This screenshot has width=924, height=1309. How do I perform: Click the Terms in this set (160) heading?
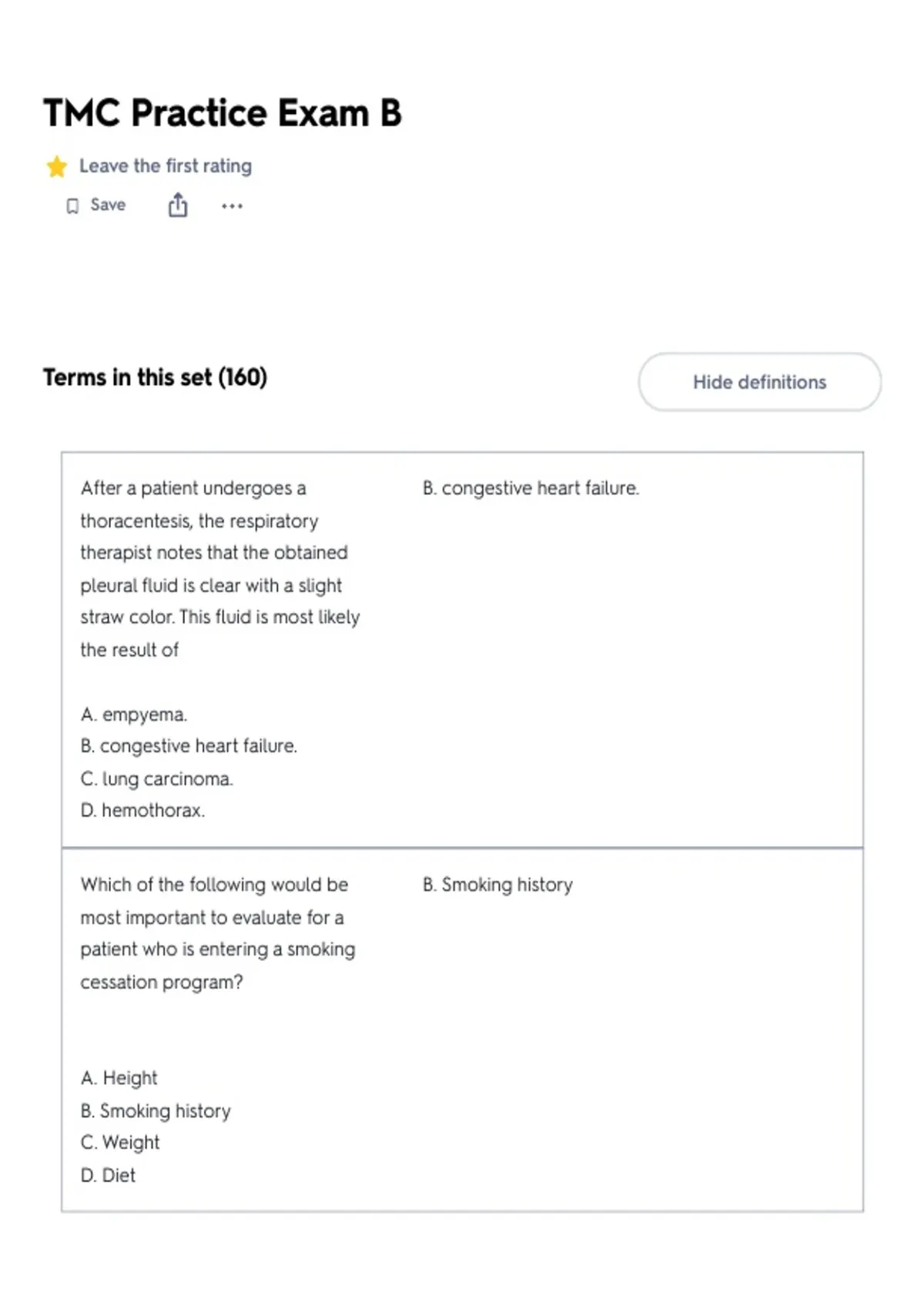155,377
